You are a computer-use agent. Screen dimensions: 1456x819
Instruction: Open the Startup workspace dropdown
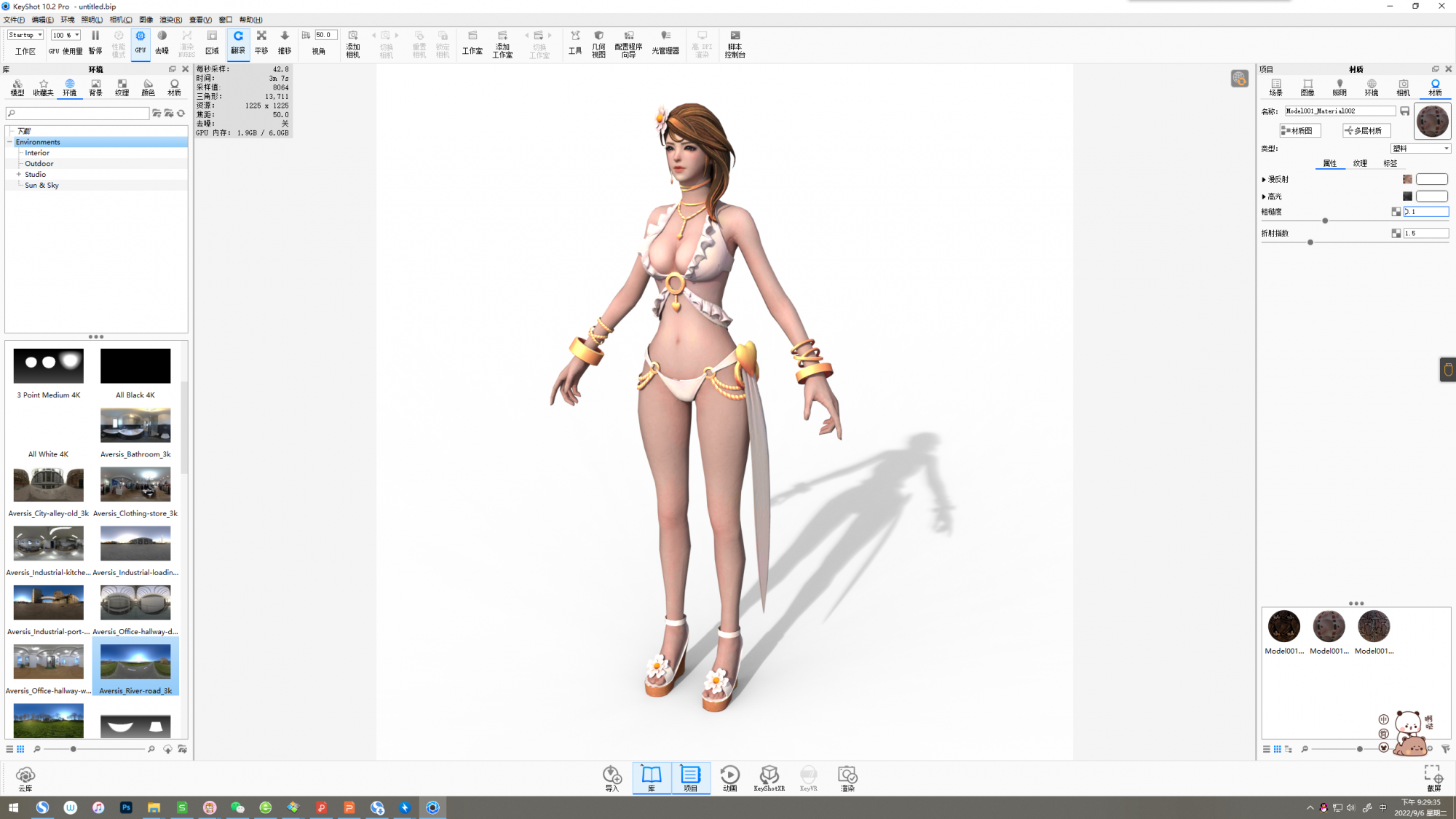[x=25, y=35]
